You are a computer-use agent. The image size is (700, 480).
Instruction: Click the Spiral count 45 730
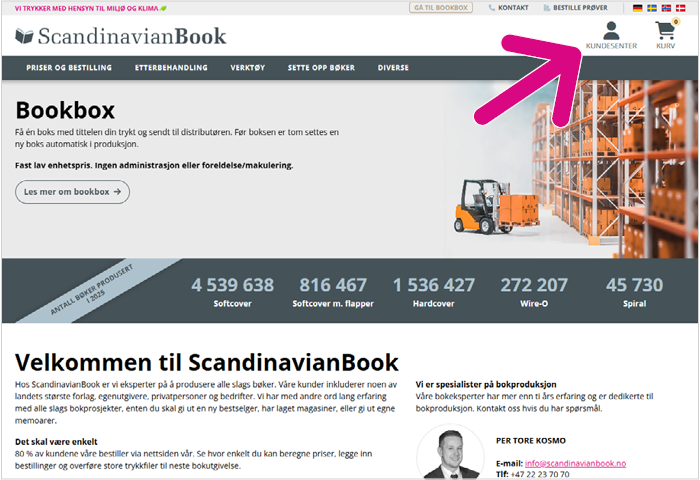click(634, 285)
